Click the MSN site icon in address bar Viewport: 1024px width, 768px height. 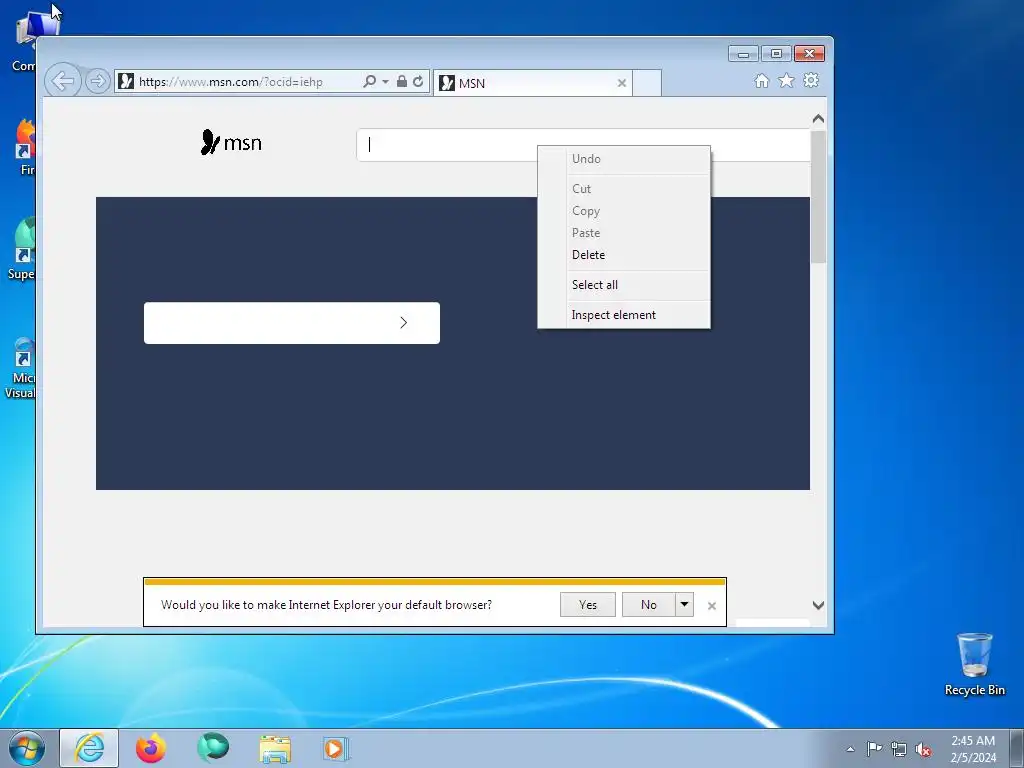(126, 81)
